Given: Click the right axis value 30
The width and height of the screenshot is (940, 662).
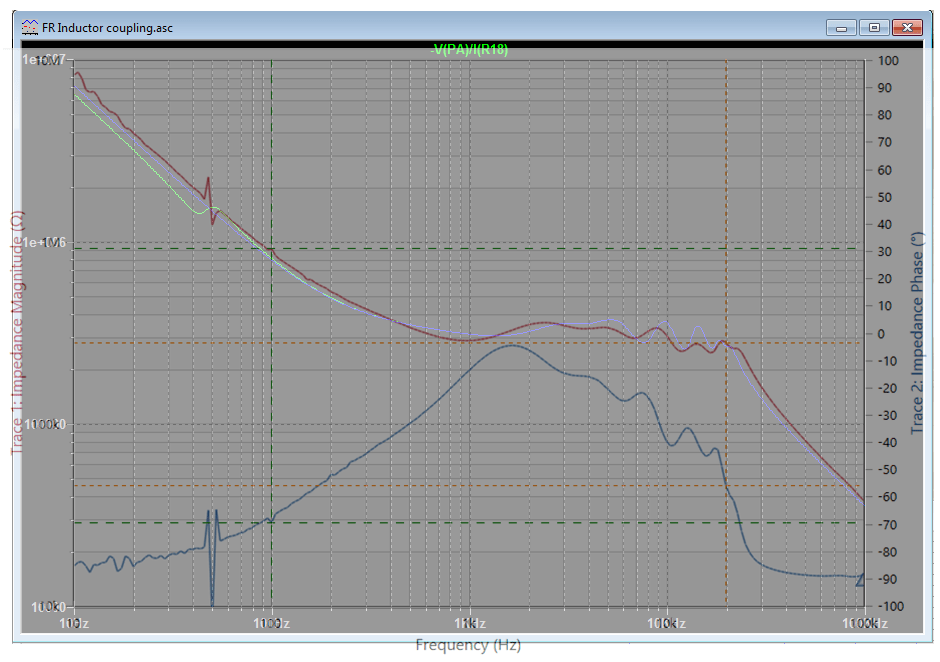Looking at the screenshot, I should click(x=885, y=252).
